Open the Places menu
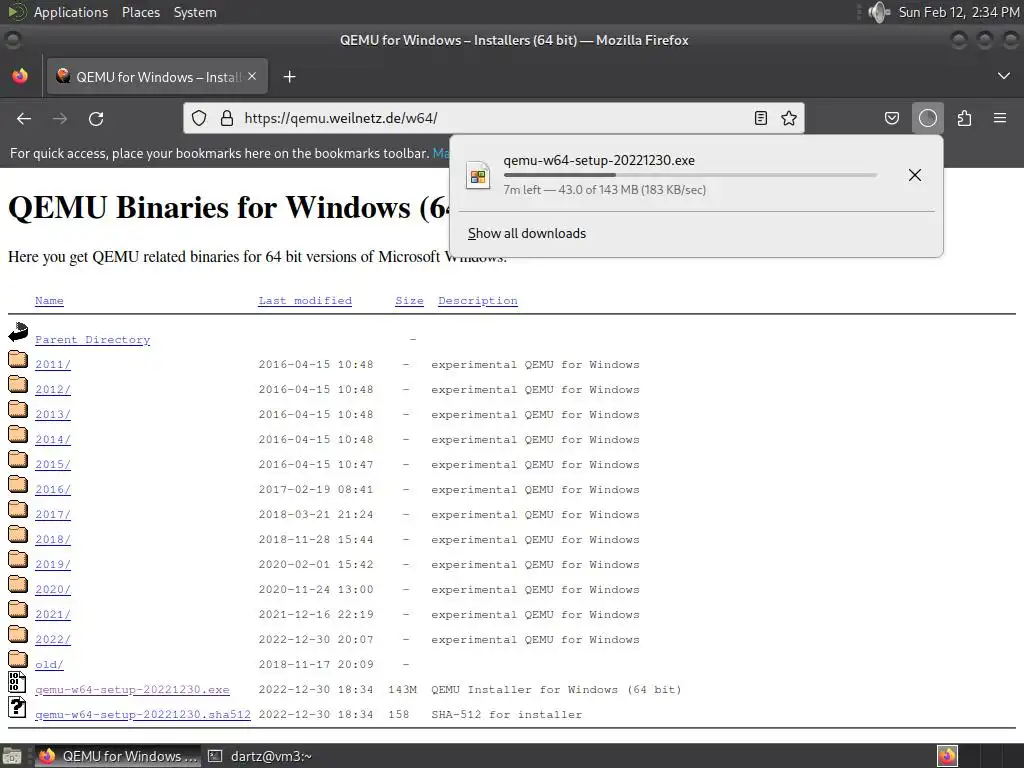1024x768 pixels. pyautogui.click(x=141, y=12)
